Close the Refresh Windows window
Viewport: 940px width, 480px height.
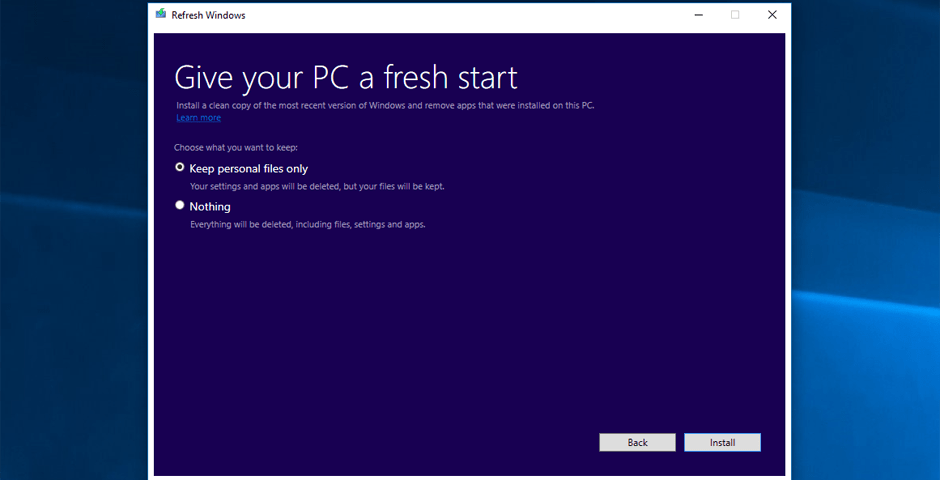pyautogui.click(x=772, y=15)
